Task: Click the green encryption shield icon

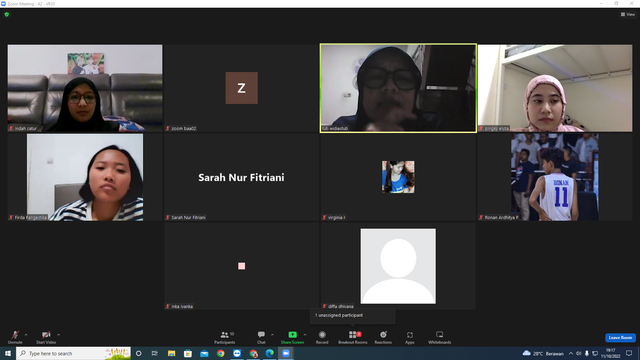Action: point(7,14)
